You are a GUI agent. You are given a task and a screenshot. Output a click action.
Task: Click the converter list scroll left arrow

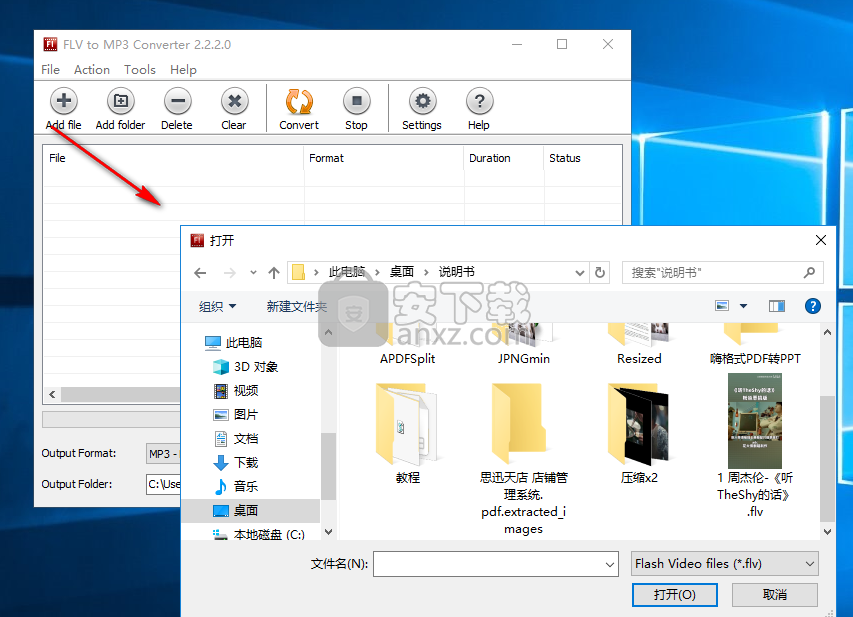point(52,394)
